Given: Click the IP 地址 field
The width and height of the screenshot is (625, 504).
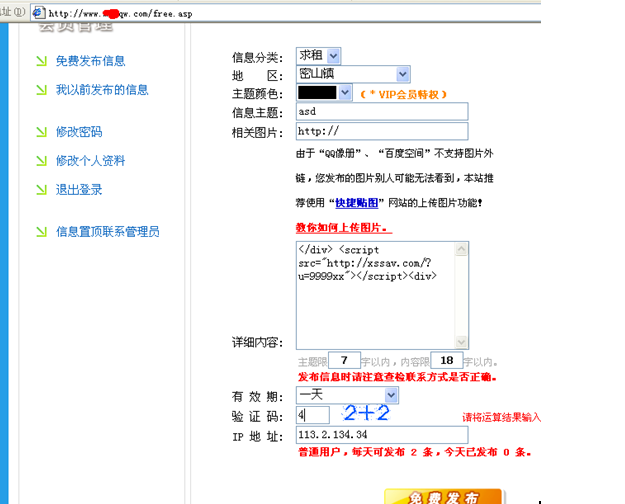Looking at the screenshot, I should click(x=382, y=435).
